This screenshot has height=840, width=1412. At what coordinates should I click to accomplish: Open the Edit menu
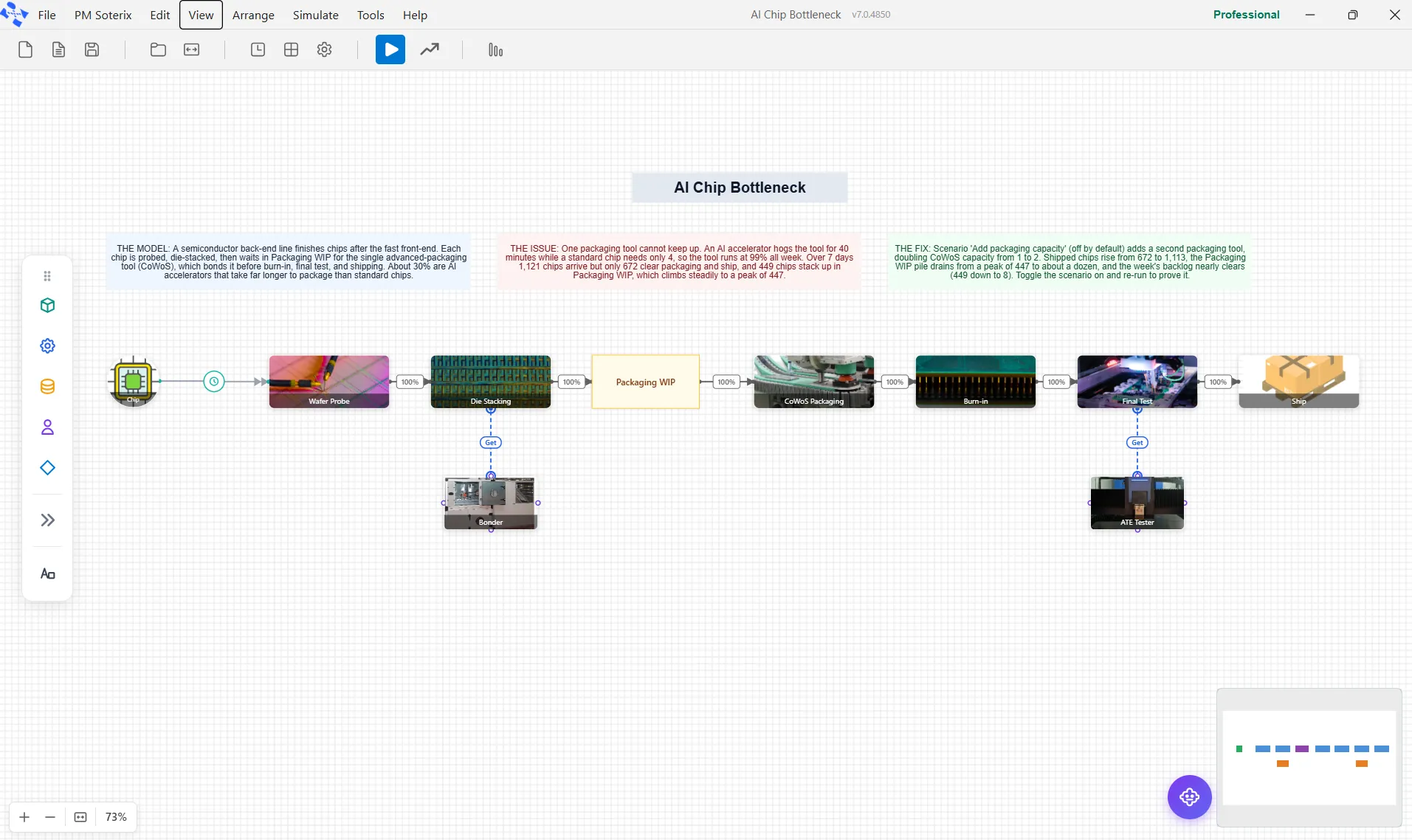159,15
